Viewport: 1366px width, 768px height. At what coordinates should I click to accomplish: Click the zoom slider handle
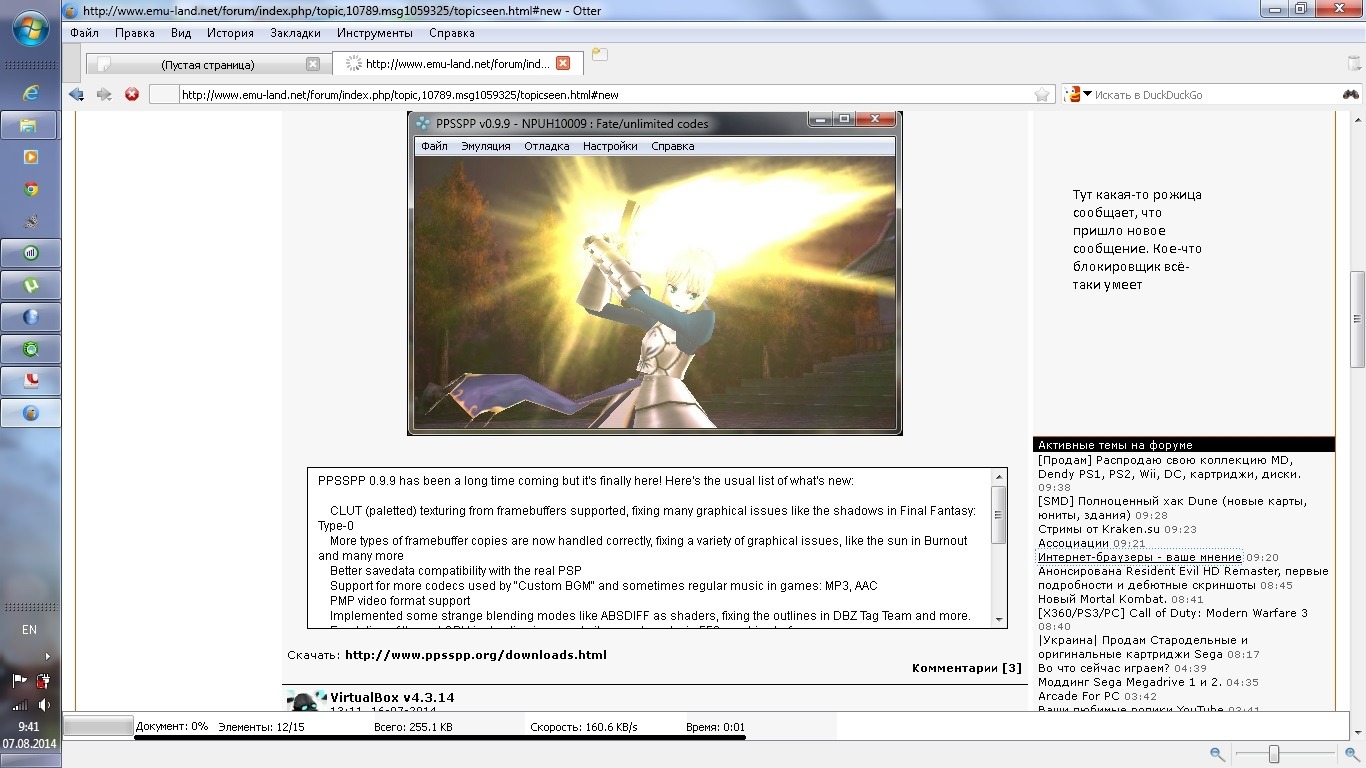click(1274, 754)
